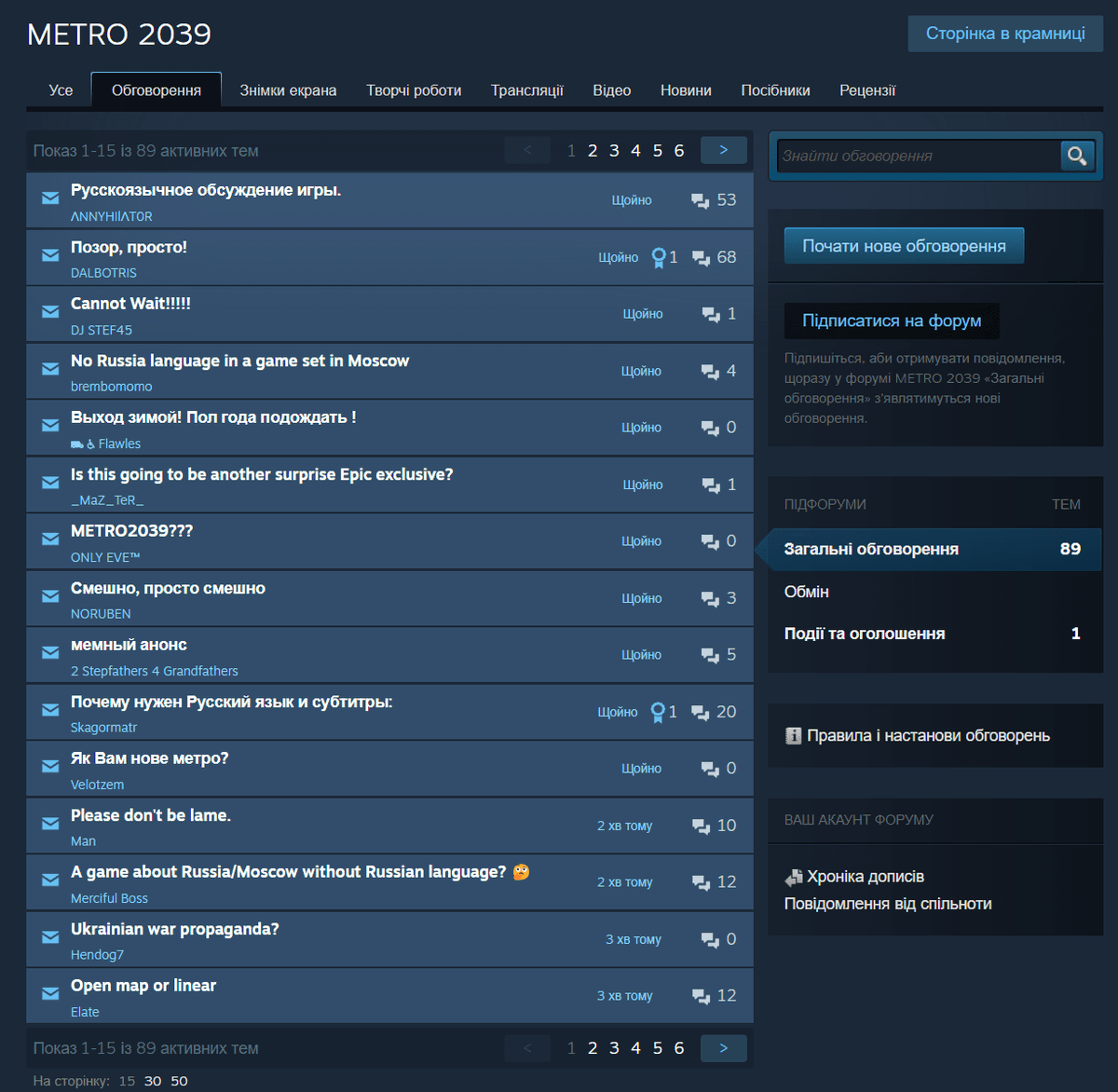
Task: Open the Знімки екрана tab
Action: pyautogui.click(x=288, y=90)
